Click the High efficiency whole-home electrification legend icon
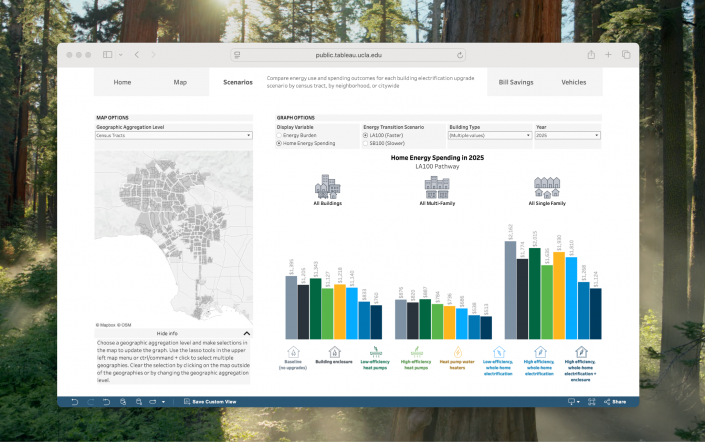Image resolution: width=705 pixels, height=442 pixels. point(540,352)
